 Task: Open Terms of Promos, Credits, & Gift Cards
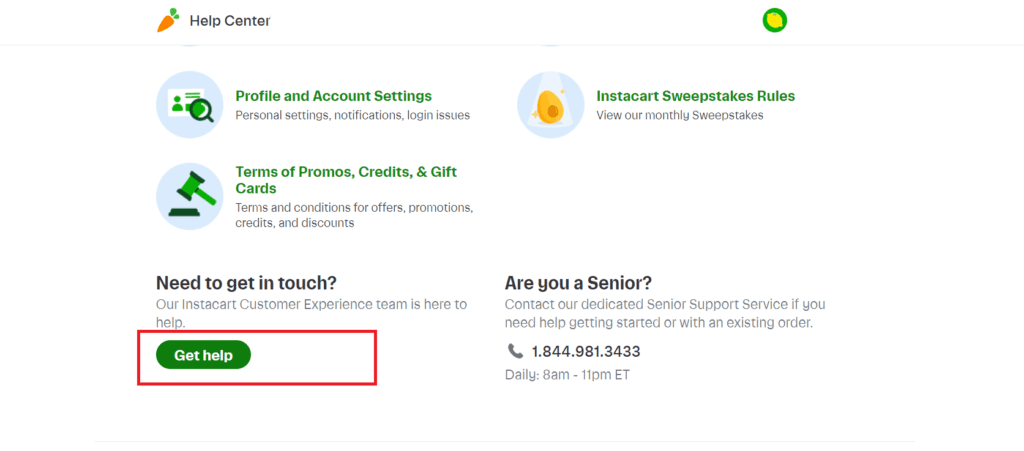click(346, 180)
